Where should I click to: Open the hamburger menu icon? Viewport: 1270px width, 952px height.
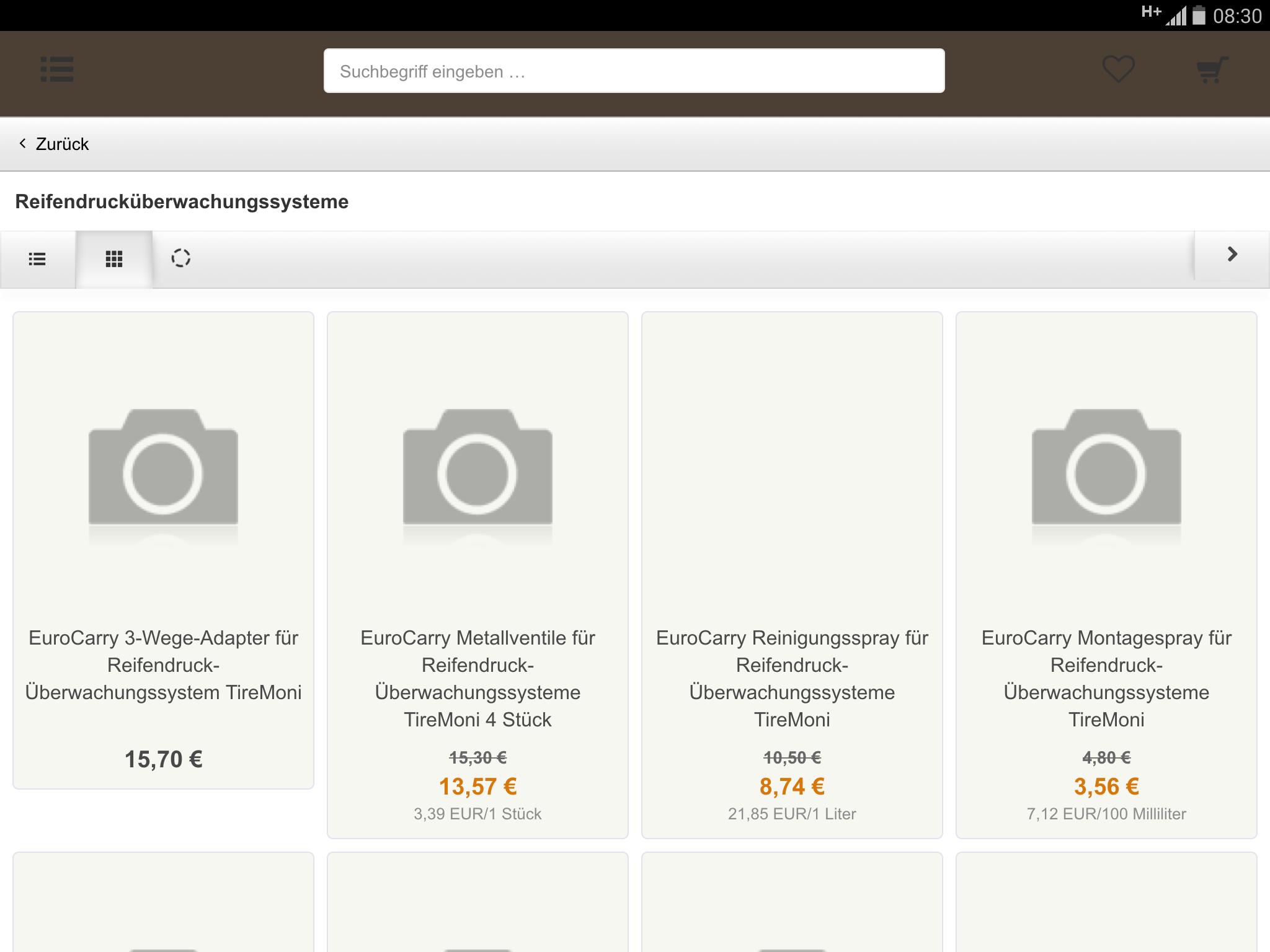tap(57, 69)
